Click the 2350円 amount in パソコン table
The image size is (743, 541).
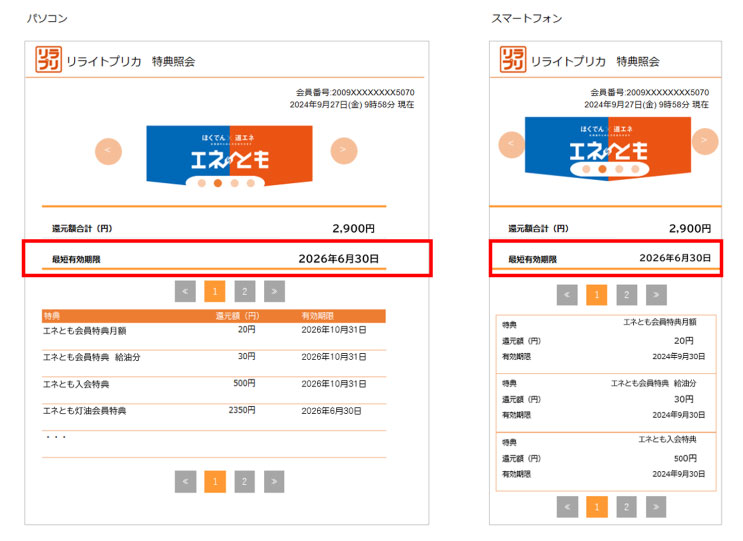pyautogui.click(x=242, y=410)
